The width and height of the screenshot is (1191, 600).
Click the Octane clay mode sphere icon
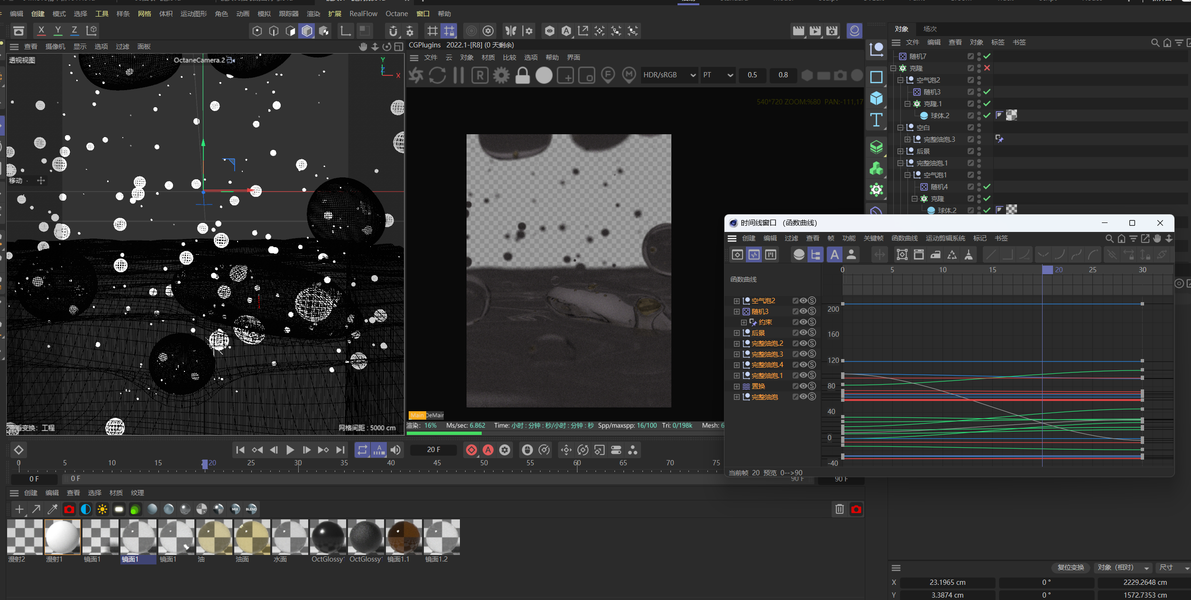(x=543, y=76)
